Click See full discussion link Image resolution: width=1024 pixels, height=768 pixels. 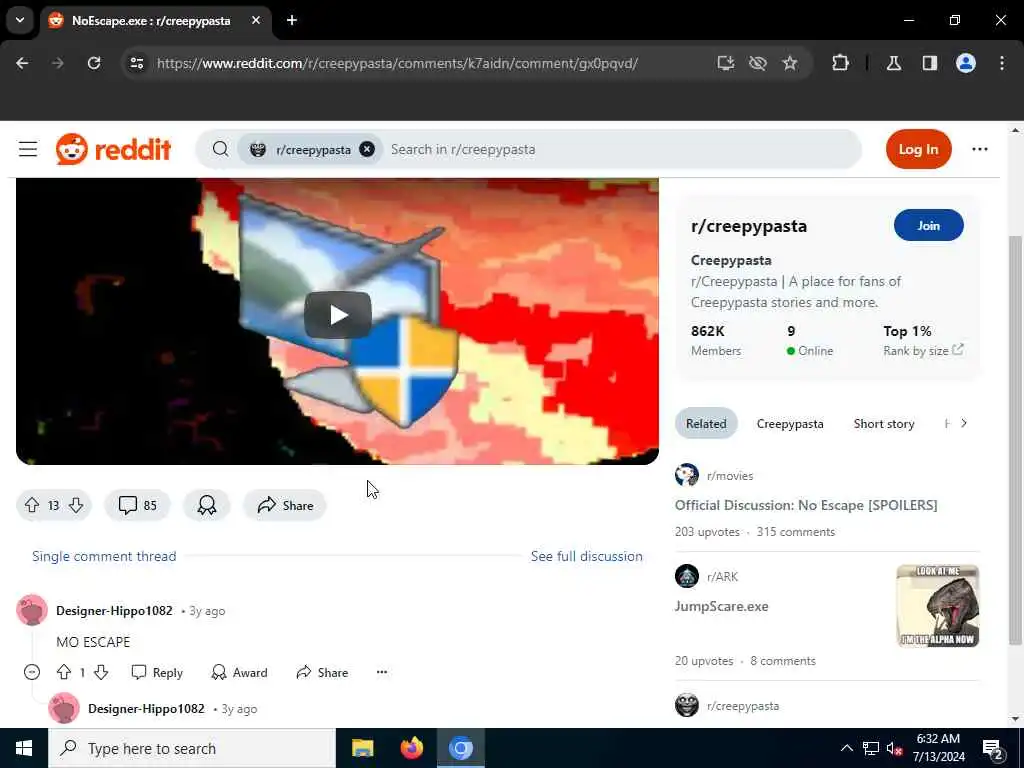click(x=586, y=556)
